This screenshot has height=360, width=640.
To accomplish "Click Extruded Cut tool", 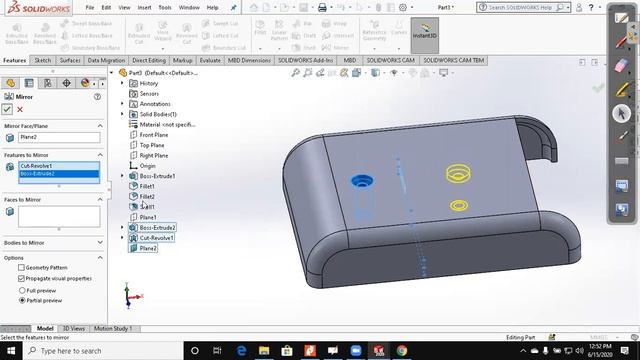I will click(x=139, y=33).
